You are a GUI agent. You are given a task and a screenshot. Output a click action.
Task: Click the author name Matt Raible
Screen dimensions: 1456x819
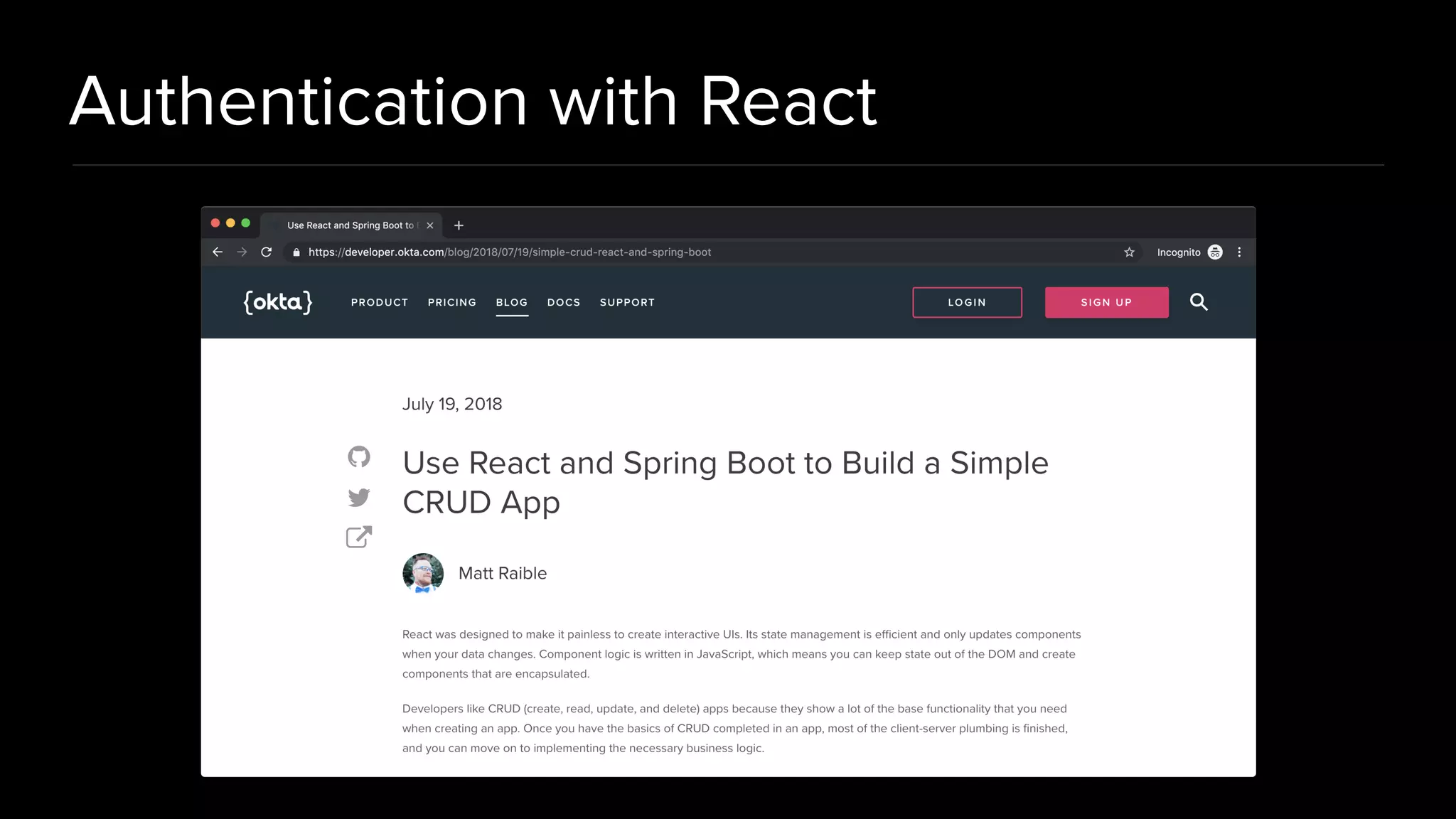tap(503, 573)
